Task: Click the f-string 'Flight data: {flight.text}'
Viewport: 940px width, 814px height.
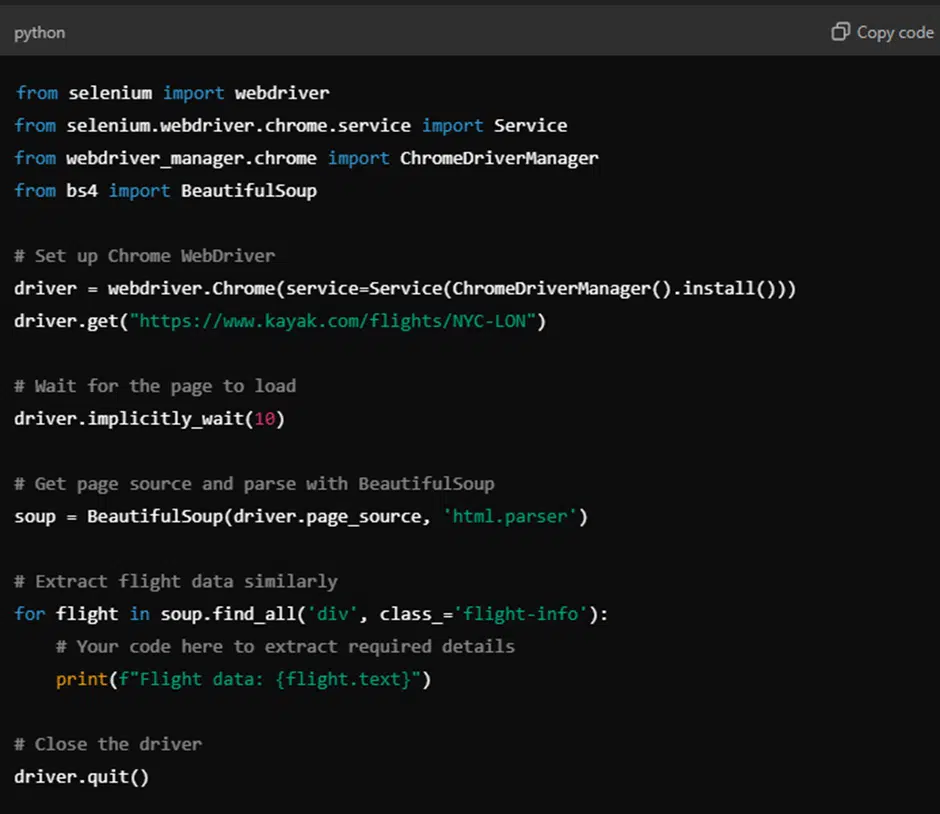Action: pyautogui.click(x=269, y=679)
